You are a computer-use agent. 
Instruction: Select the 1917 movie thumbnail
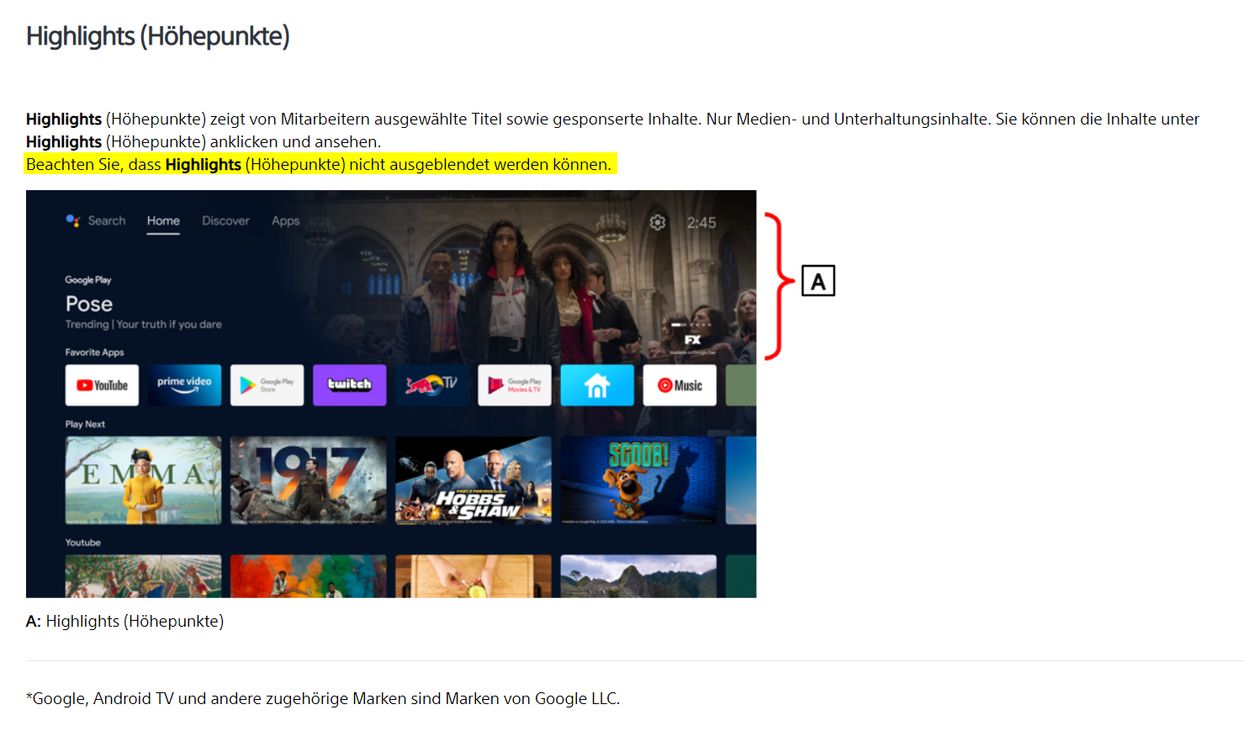click(308, 480)
